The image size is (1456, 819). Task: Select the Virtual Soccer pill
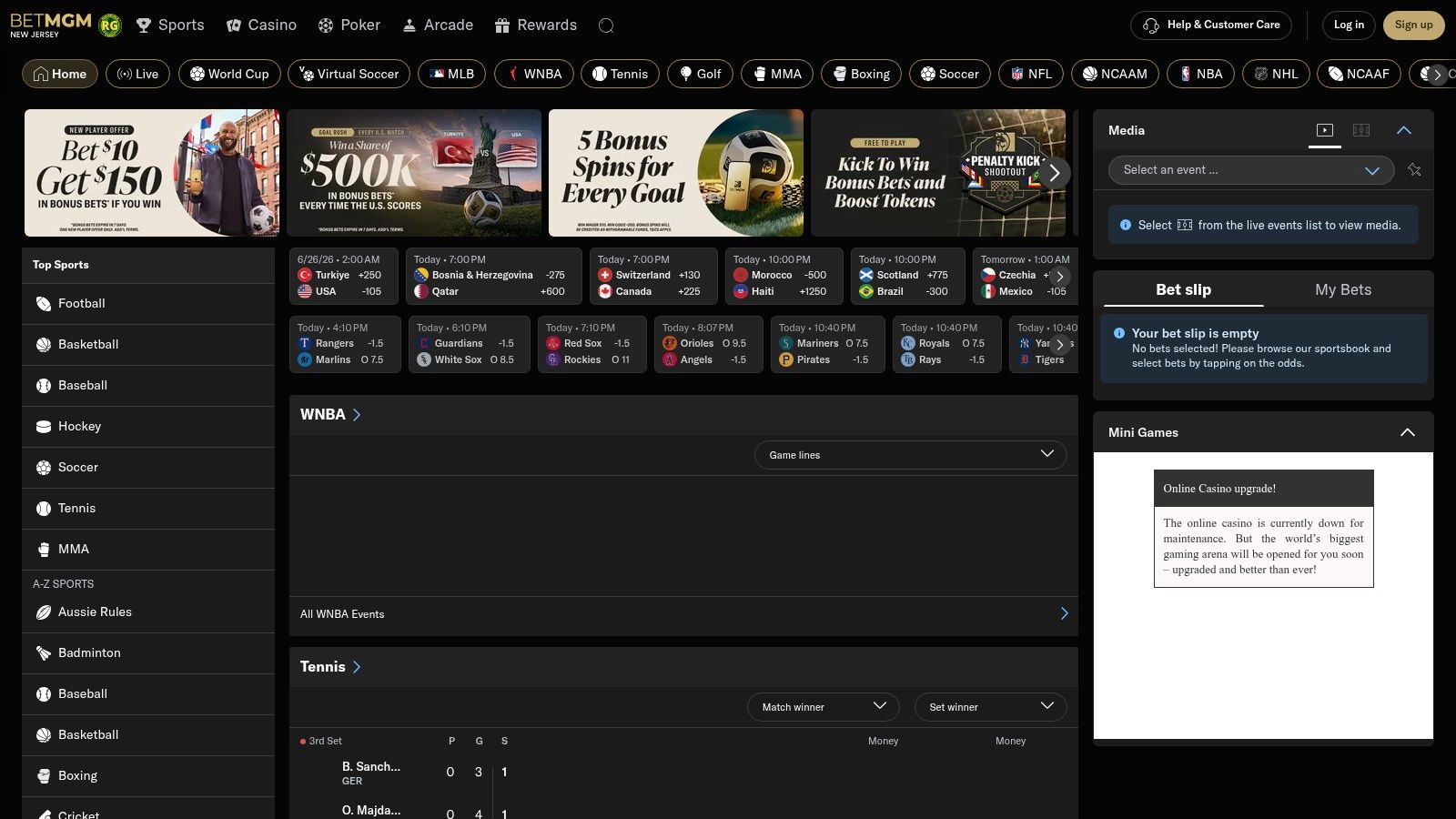click(x=349, y=74)
